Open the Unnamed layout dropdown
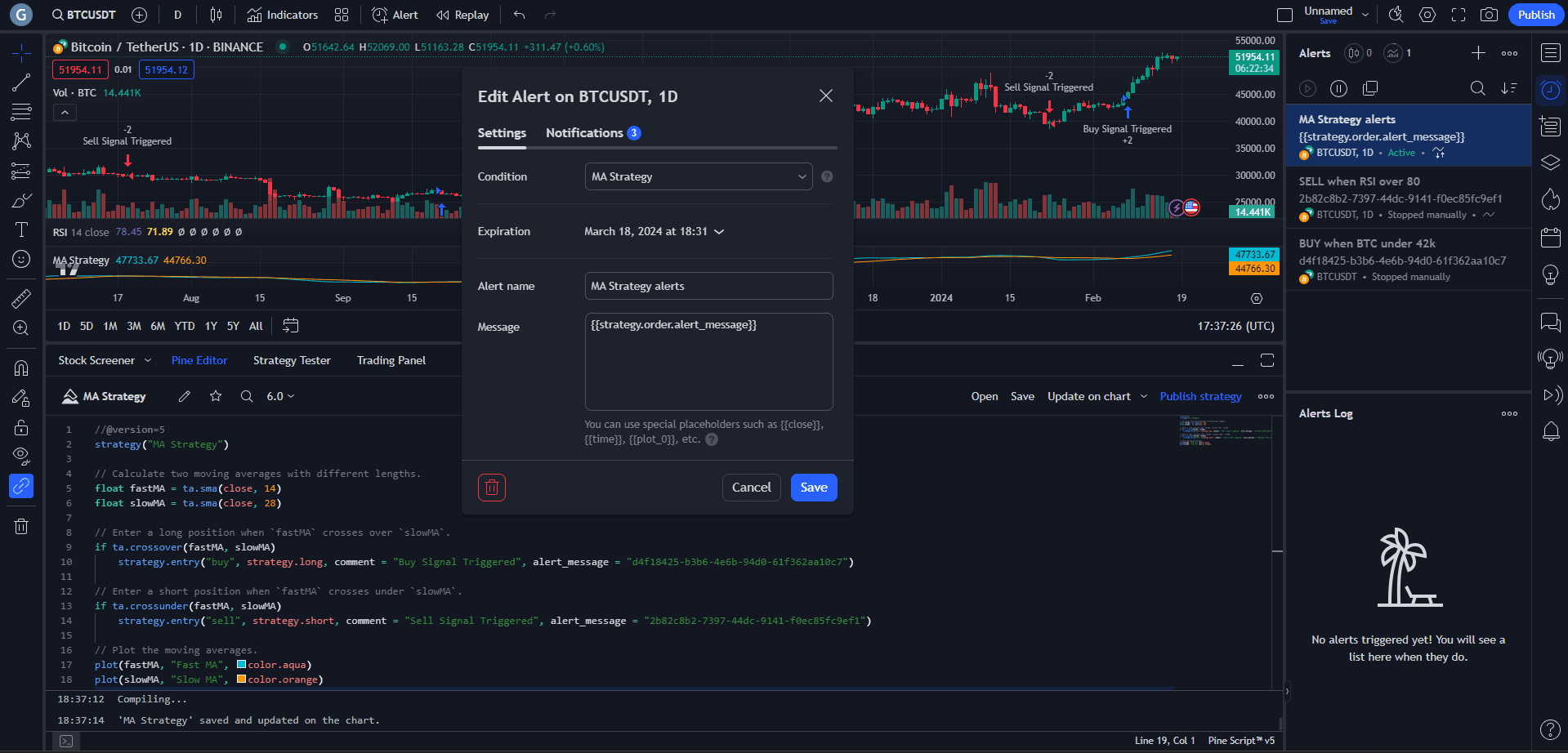The width and height of the screenshot is (1568, 753). click(1365, 15)
